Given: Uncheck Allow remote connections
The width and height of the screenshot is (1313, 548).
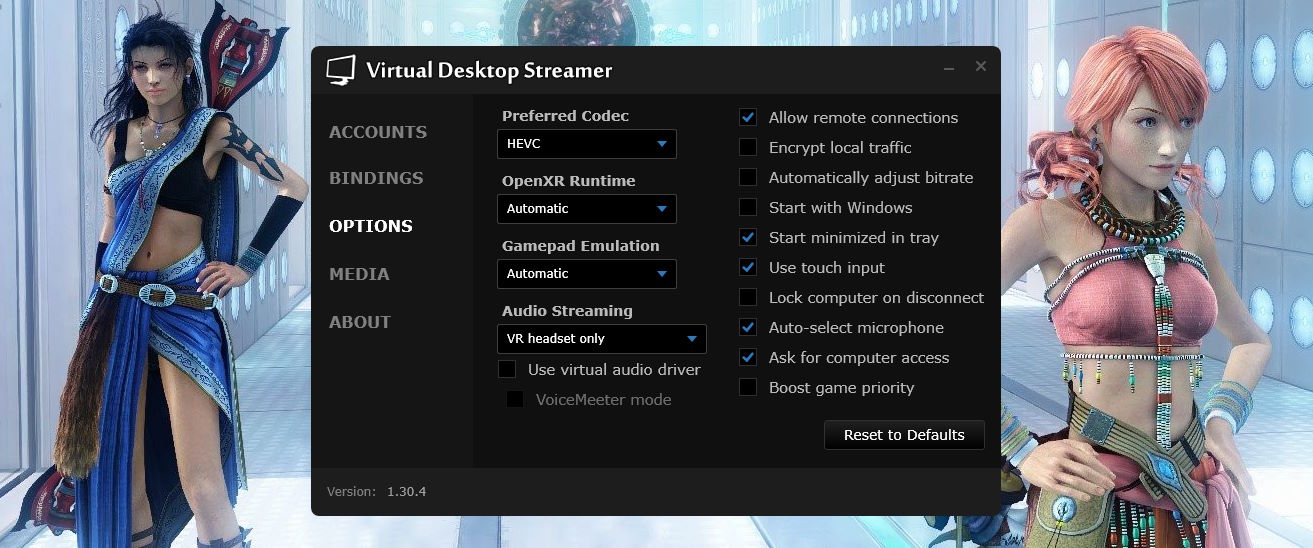Looking at the screenshot, I should (x=748, y=118).
